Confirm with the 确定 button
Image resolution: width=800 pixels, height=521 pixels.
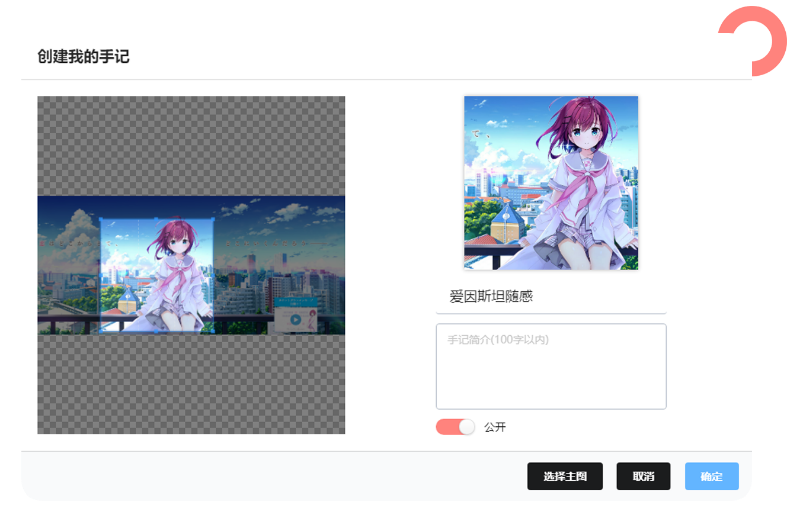point(712,476)
